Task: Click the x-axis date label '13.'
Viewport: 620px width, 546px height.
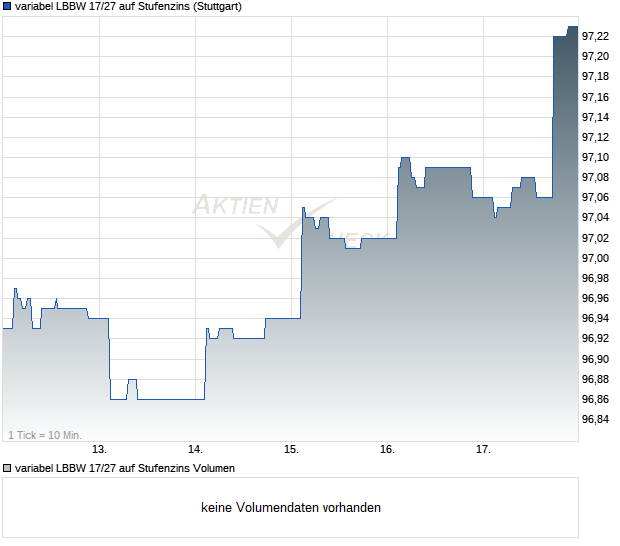Action: click(x=99, y=450)
